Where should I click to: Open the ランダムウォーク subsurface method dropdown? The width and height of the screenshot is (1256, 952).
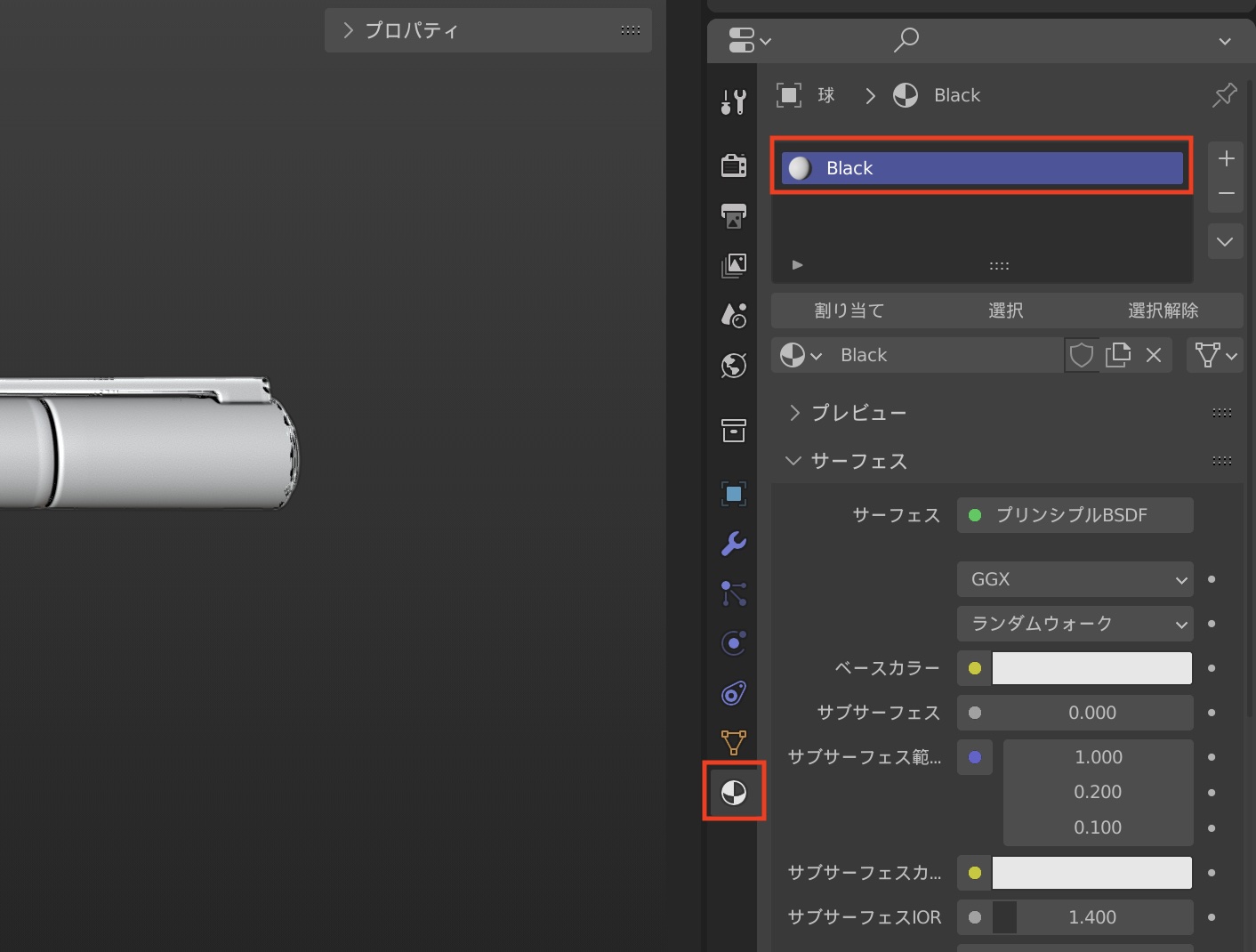1075,624
